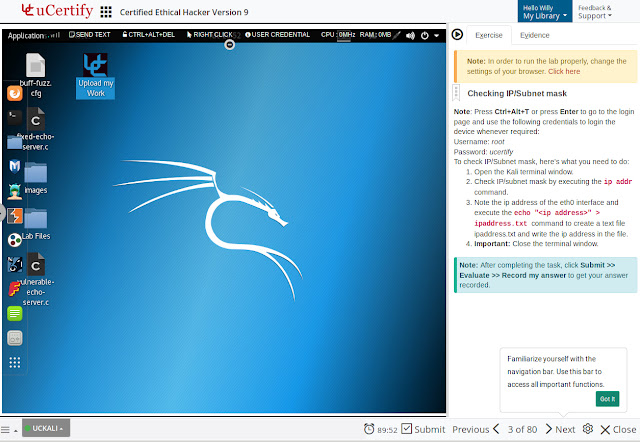
Task: Click the ip addr command text
Action: point(618,182)
